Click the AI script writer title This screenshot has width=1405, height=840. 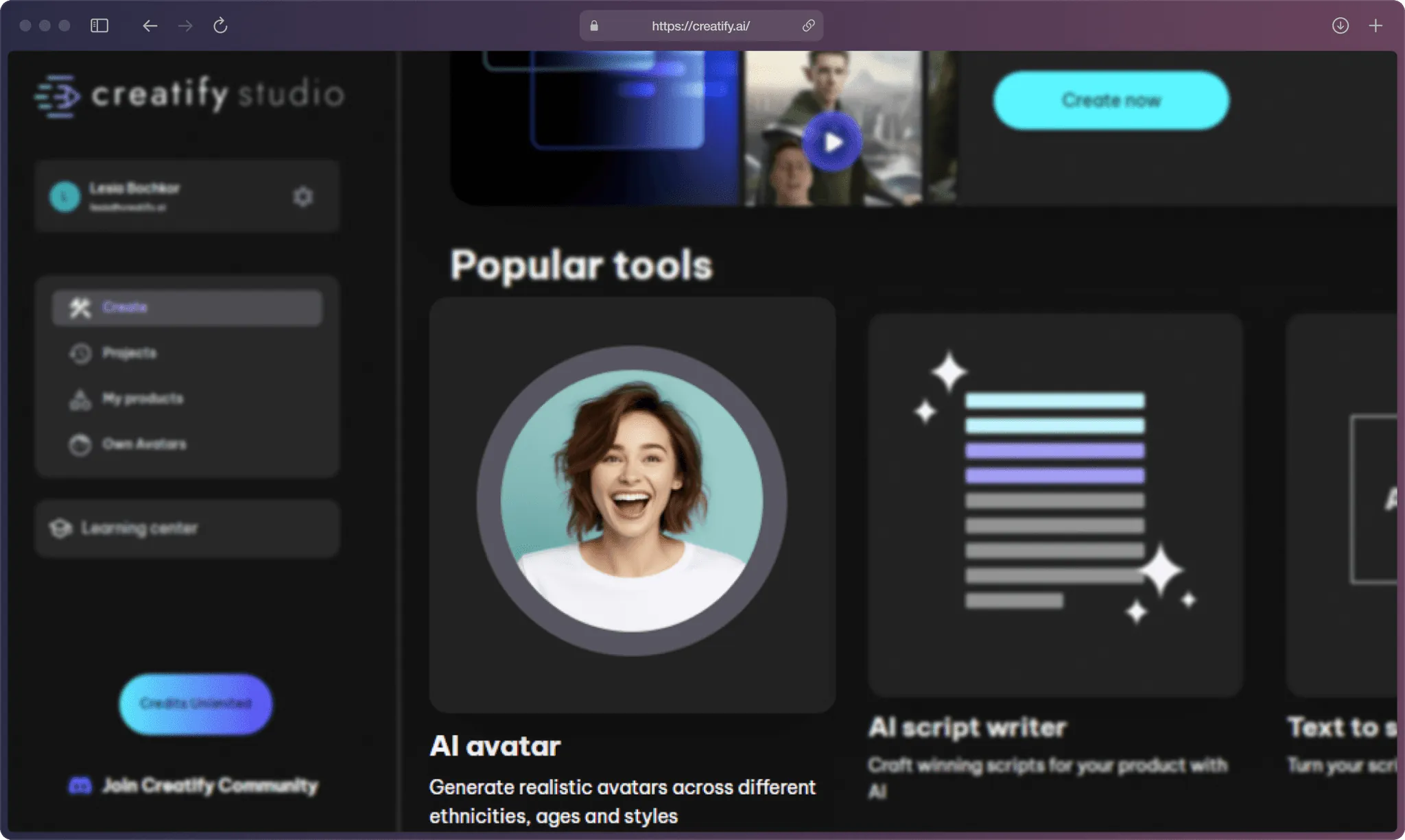coord(968,728)
